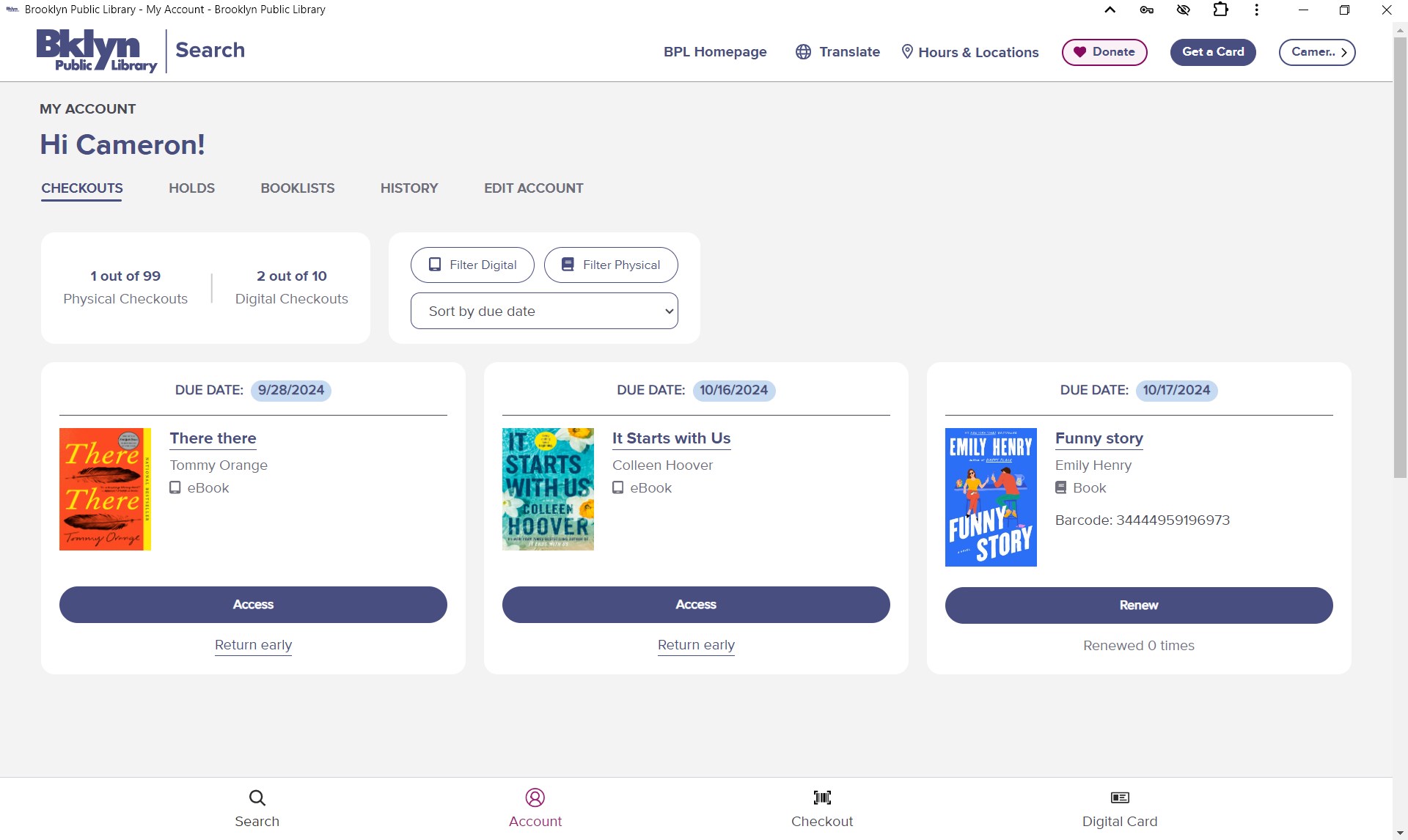This screenshot has height=840, width=1408.
Task: Toggle the Filter Physical button
Action: tap(611, 265)
